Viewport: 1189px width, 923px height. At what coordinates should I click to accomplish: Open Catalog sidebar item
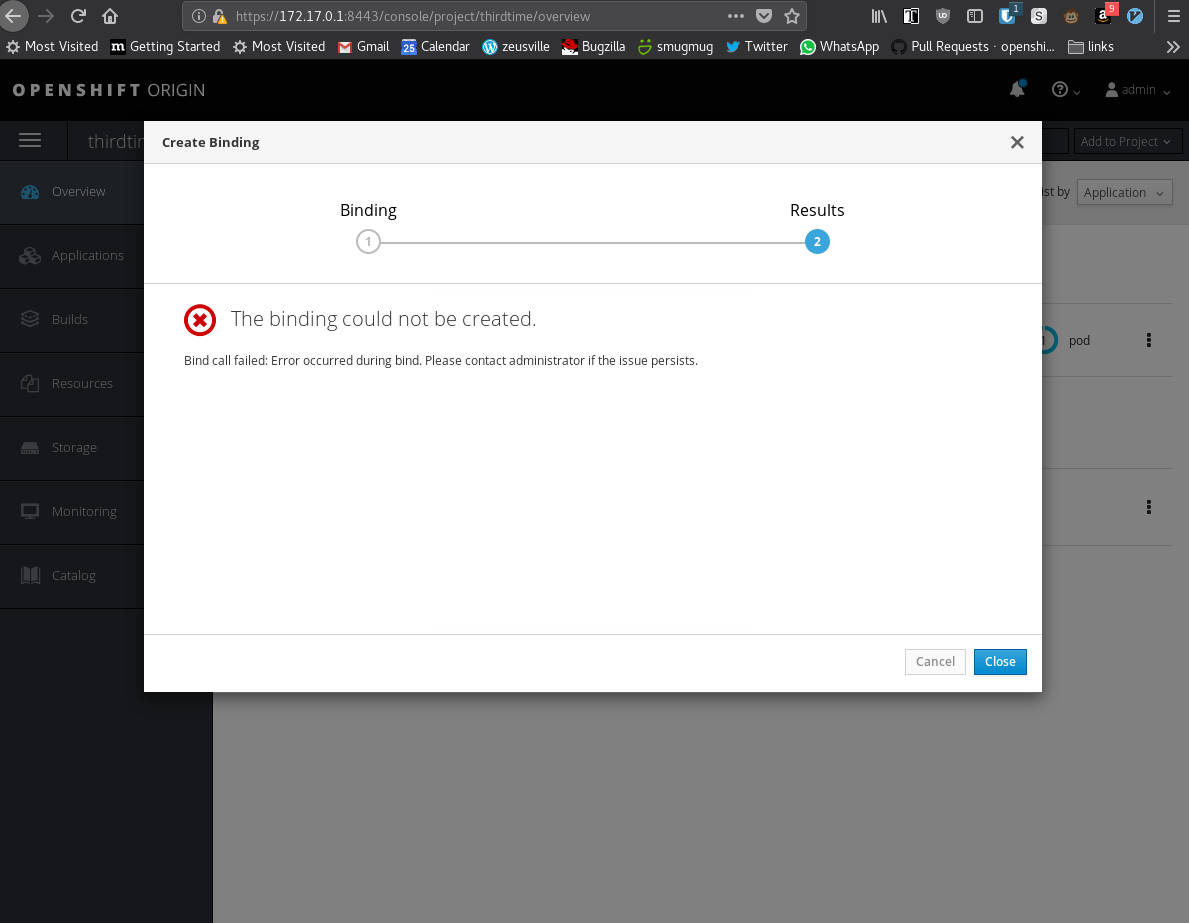[72, 576]
